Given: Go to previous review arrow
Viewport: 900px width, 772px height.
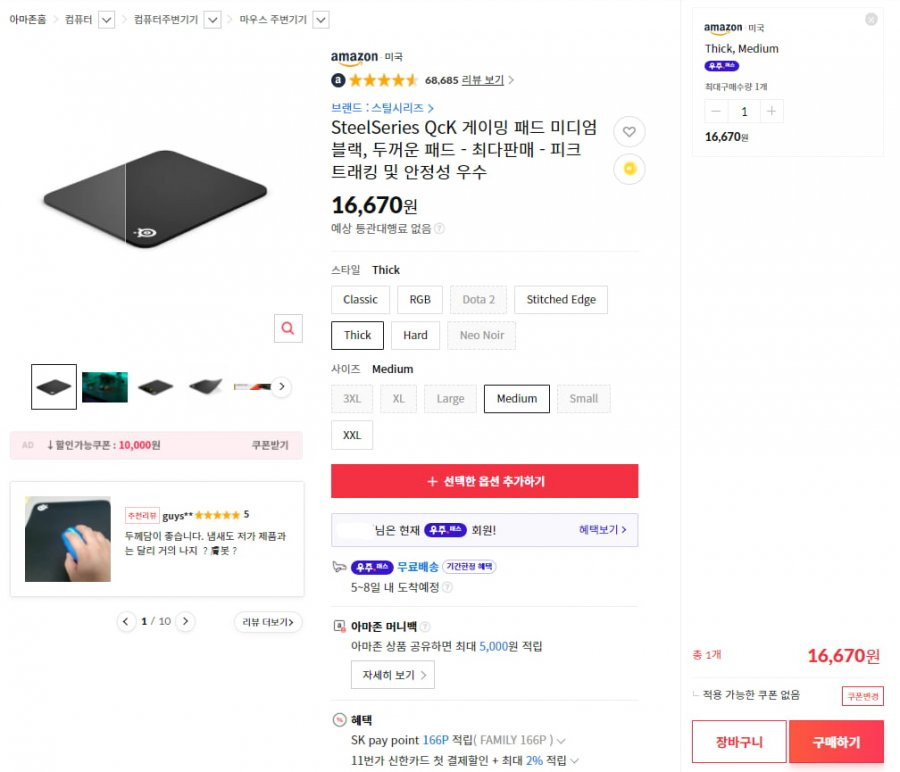Looking at the screenshot, I should click(x=126, y=621).
